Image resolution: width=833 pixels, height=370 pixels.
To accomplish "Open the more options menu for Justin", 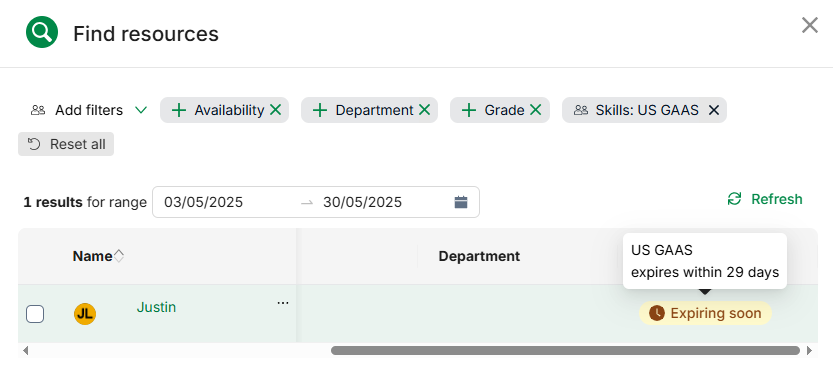I will [283, 303].
